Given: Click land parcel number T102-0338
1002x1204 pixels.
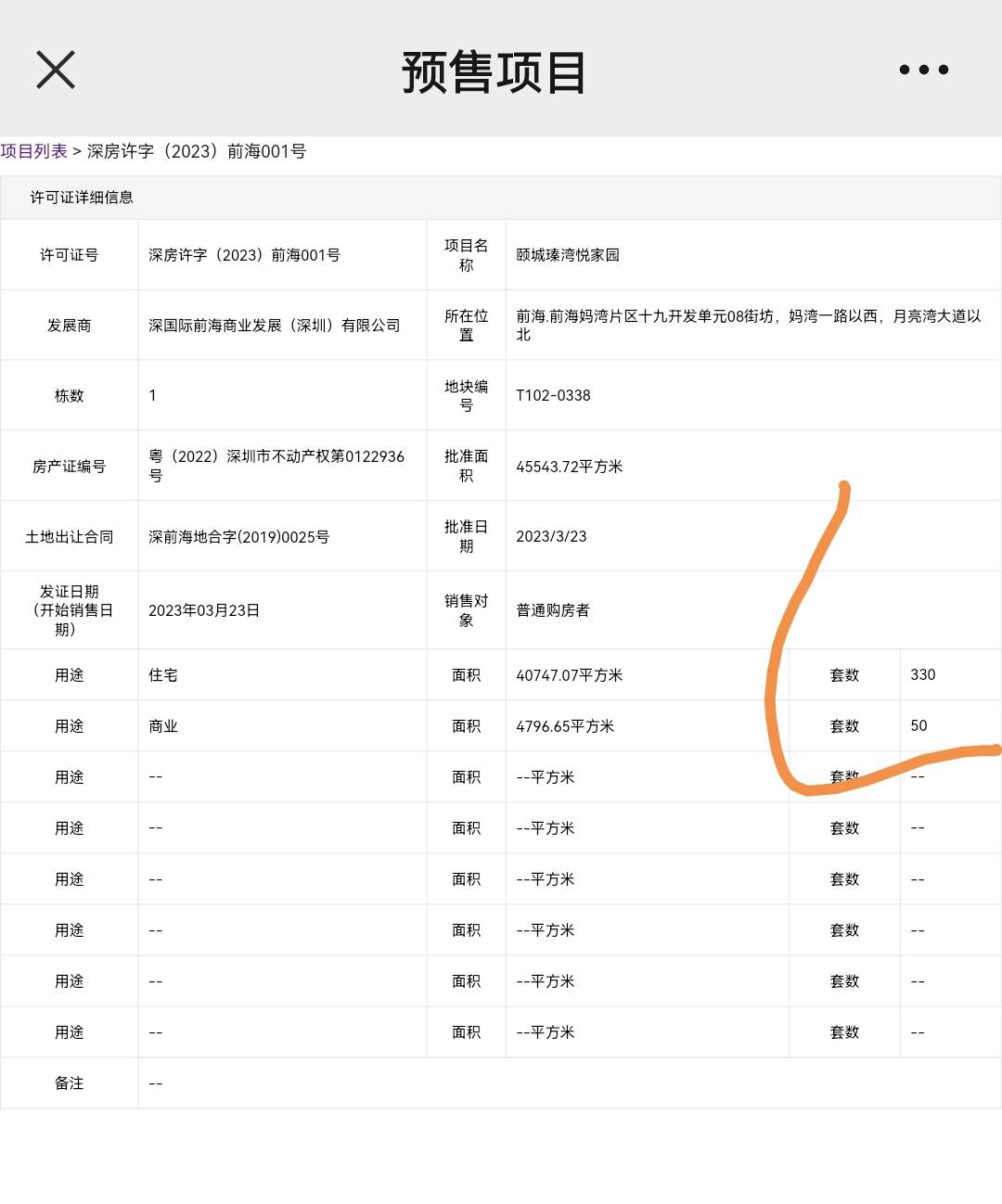Looking at the screenshot, I should tap(553, 395).
